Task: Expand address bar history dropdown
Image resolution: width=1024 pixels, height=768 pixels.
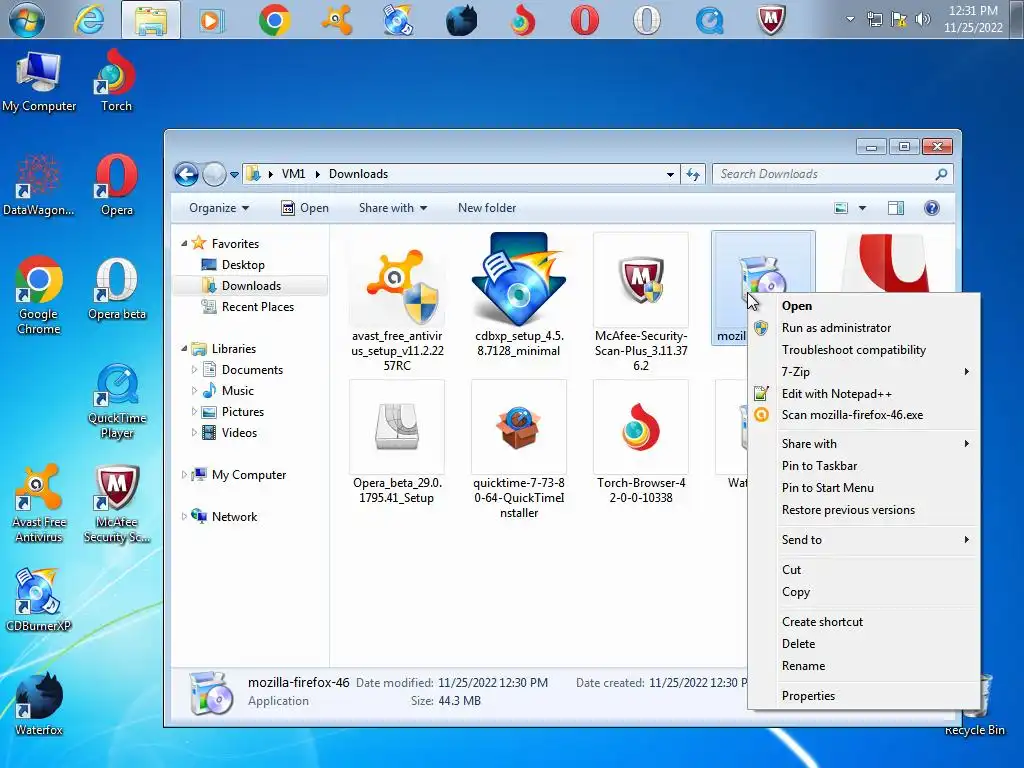Action: click(670, 174)
